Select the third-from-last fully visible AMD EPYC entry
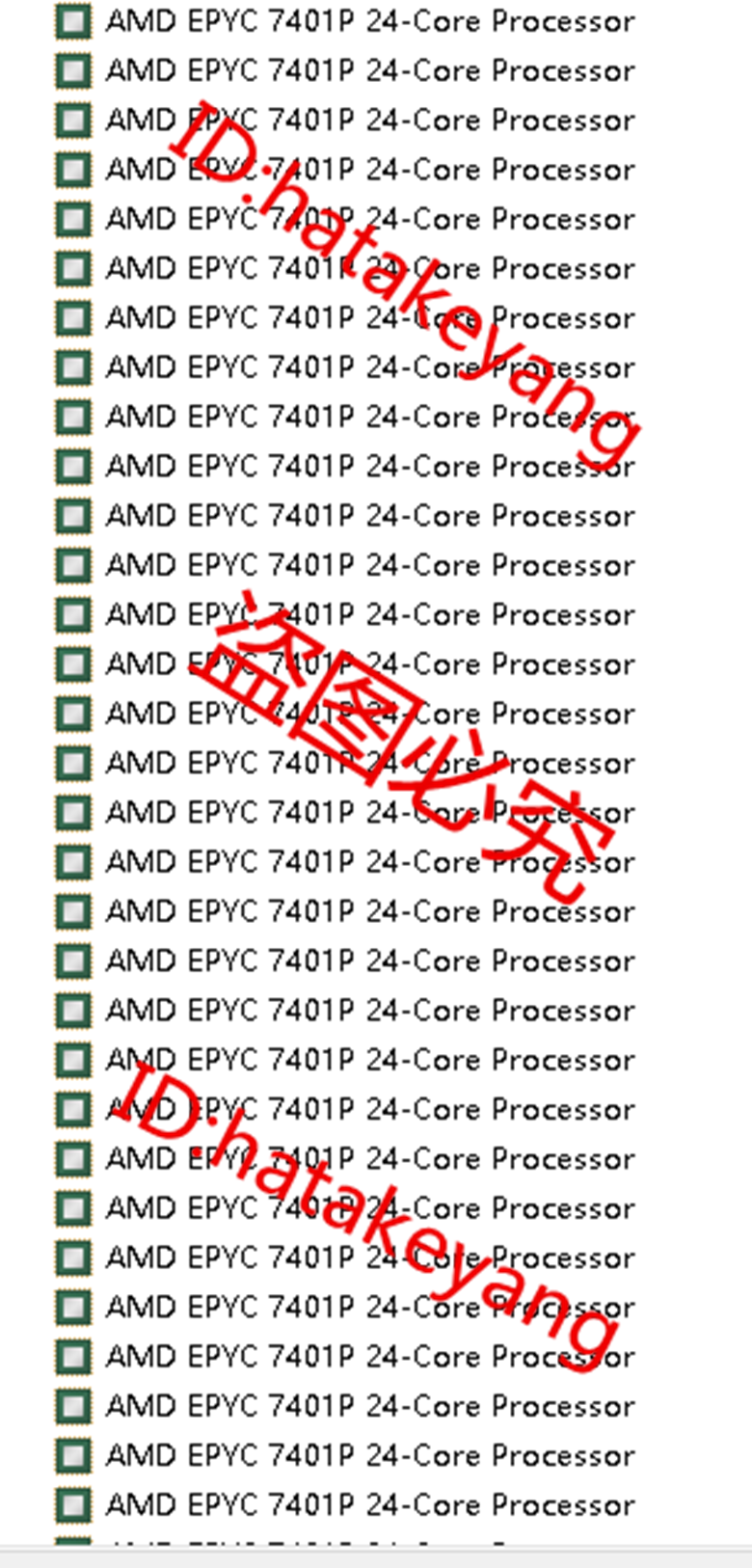Screen dimensions: 752x1568 click(x=370, y=1406)
